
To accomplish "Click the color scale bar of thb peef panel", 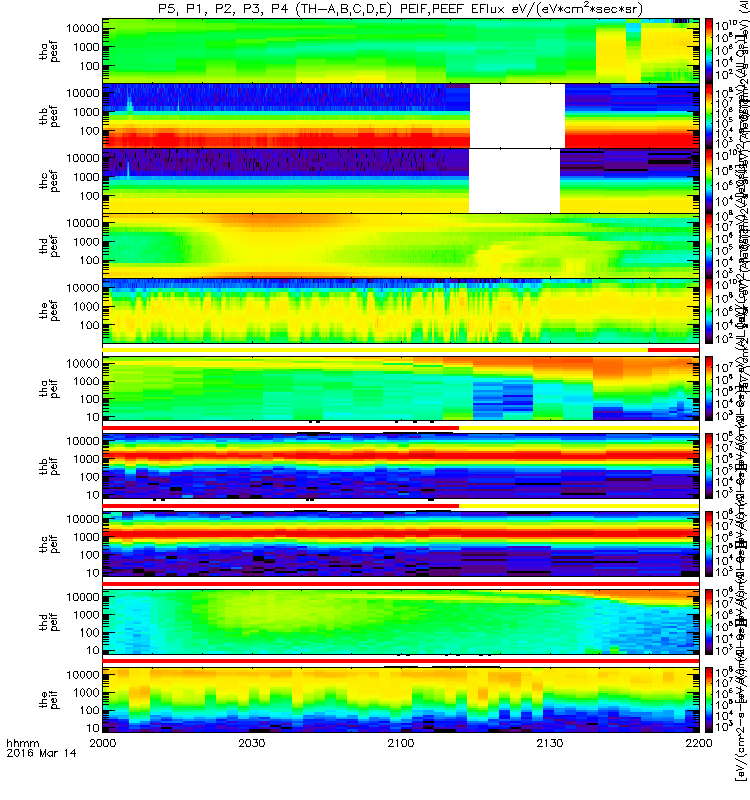I will click(x=709, y=116).
